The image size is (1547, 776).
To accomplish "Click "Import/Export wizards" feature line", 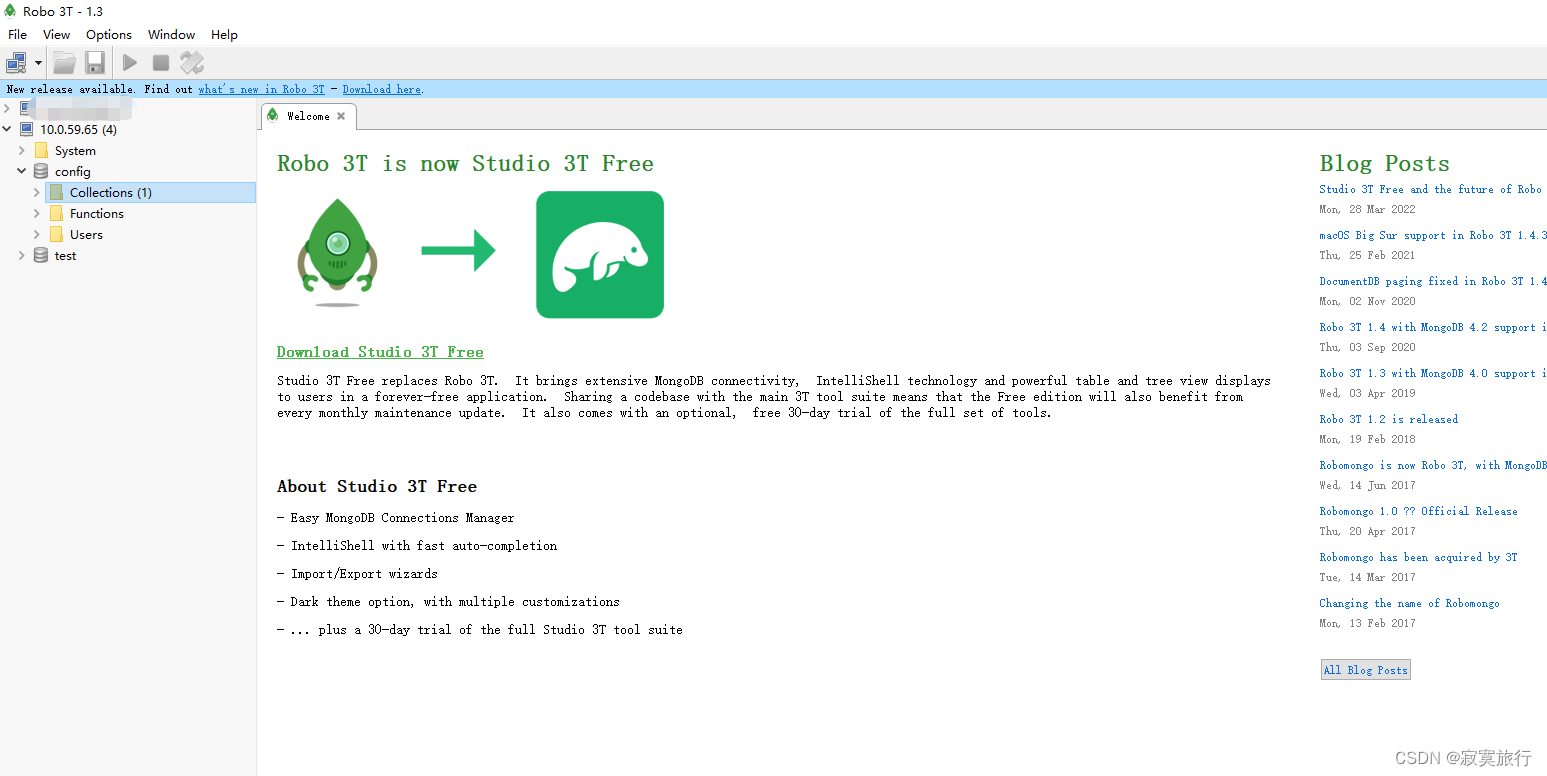I will [x=357, y=574].
